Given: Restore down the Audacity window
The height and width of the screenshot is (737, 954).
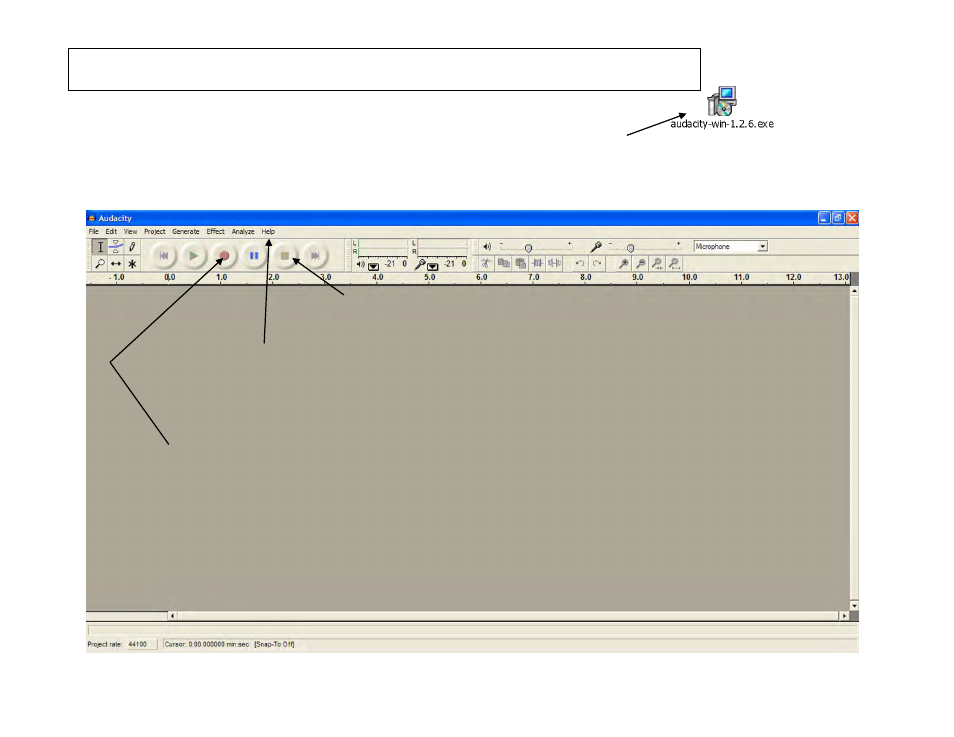Looking at the screenshot, I should pyautogui.click(x=838, y=218).
